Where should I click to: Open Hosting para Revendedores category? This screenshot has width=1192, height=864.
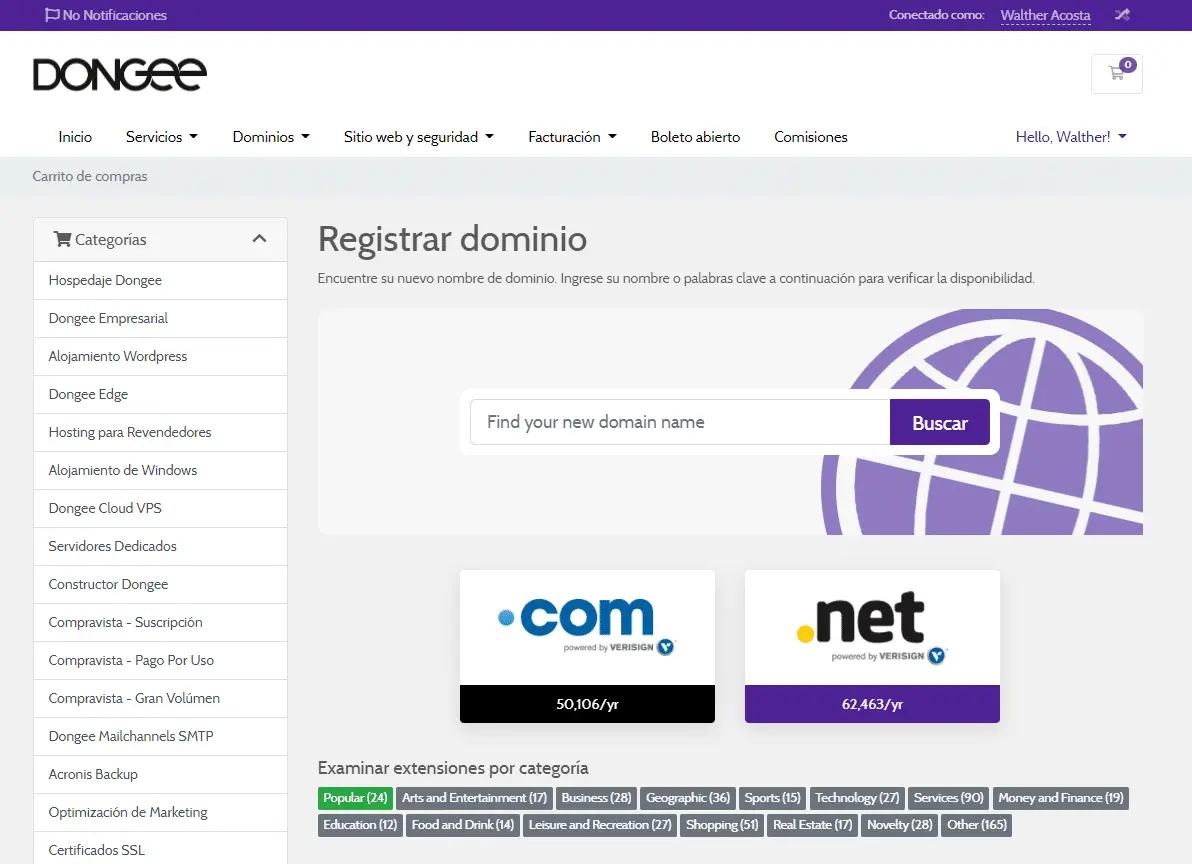click(160, 432)
